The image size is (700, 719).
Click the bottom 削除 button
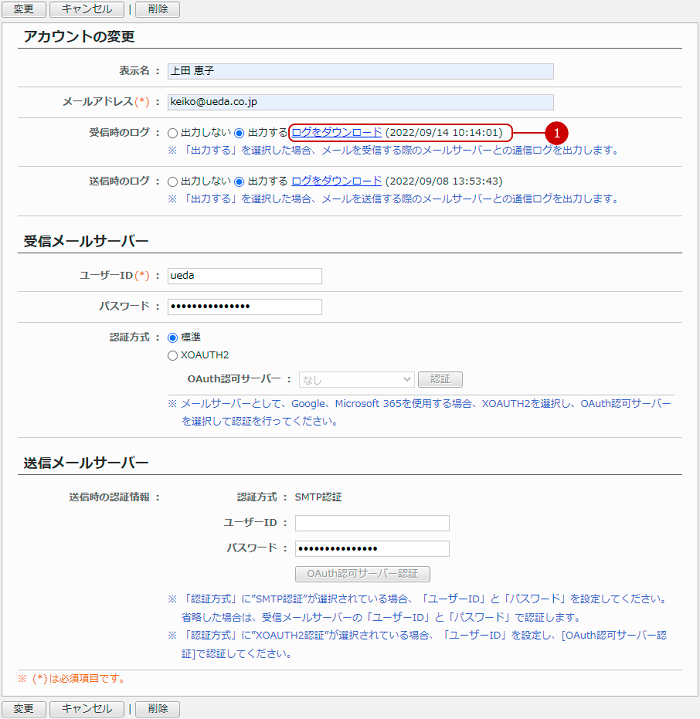click(158, 709)
